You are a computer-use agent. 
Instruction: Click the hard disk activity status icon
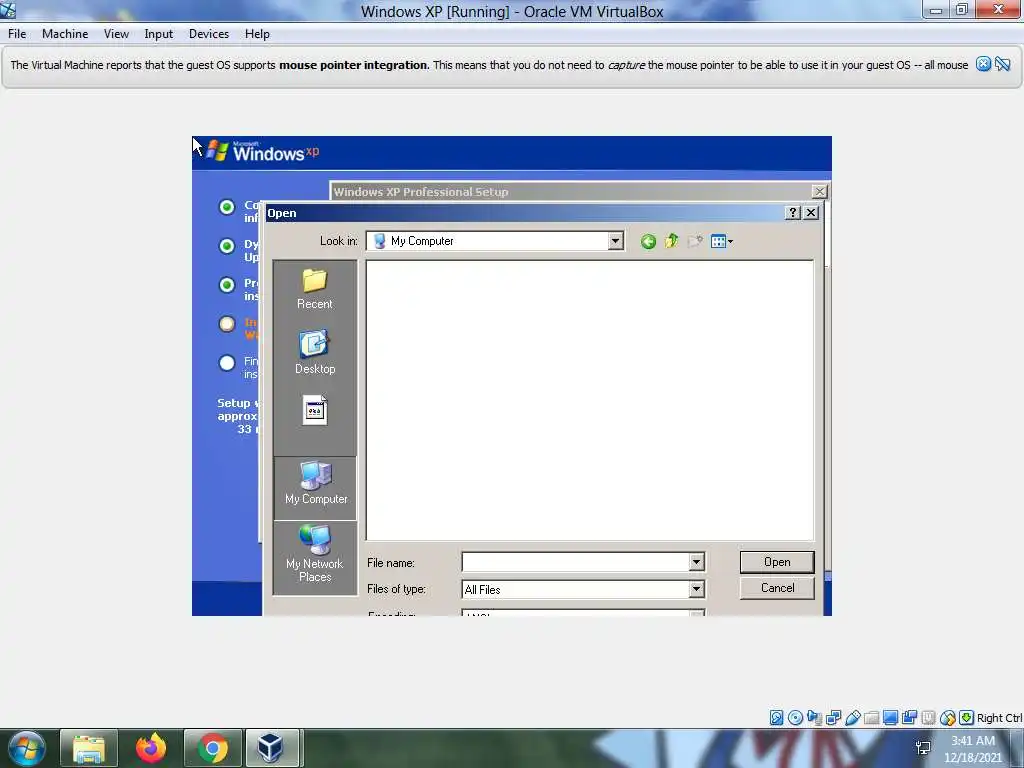click(776, 718)
